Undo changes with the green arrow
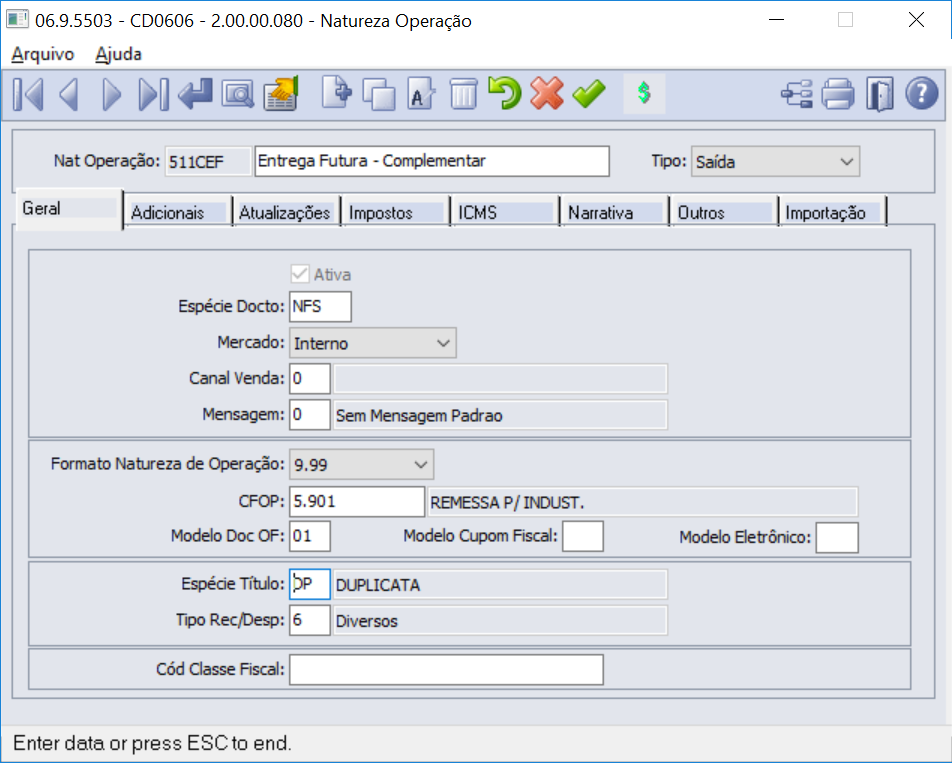Viewport: 952px width, 763px height. click(x=505, y=93)
